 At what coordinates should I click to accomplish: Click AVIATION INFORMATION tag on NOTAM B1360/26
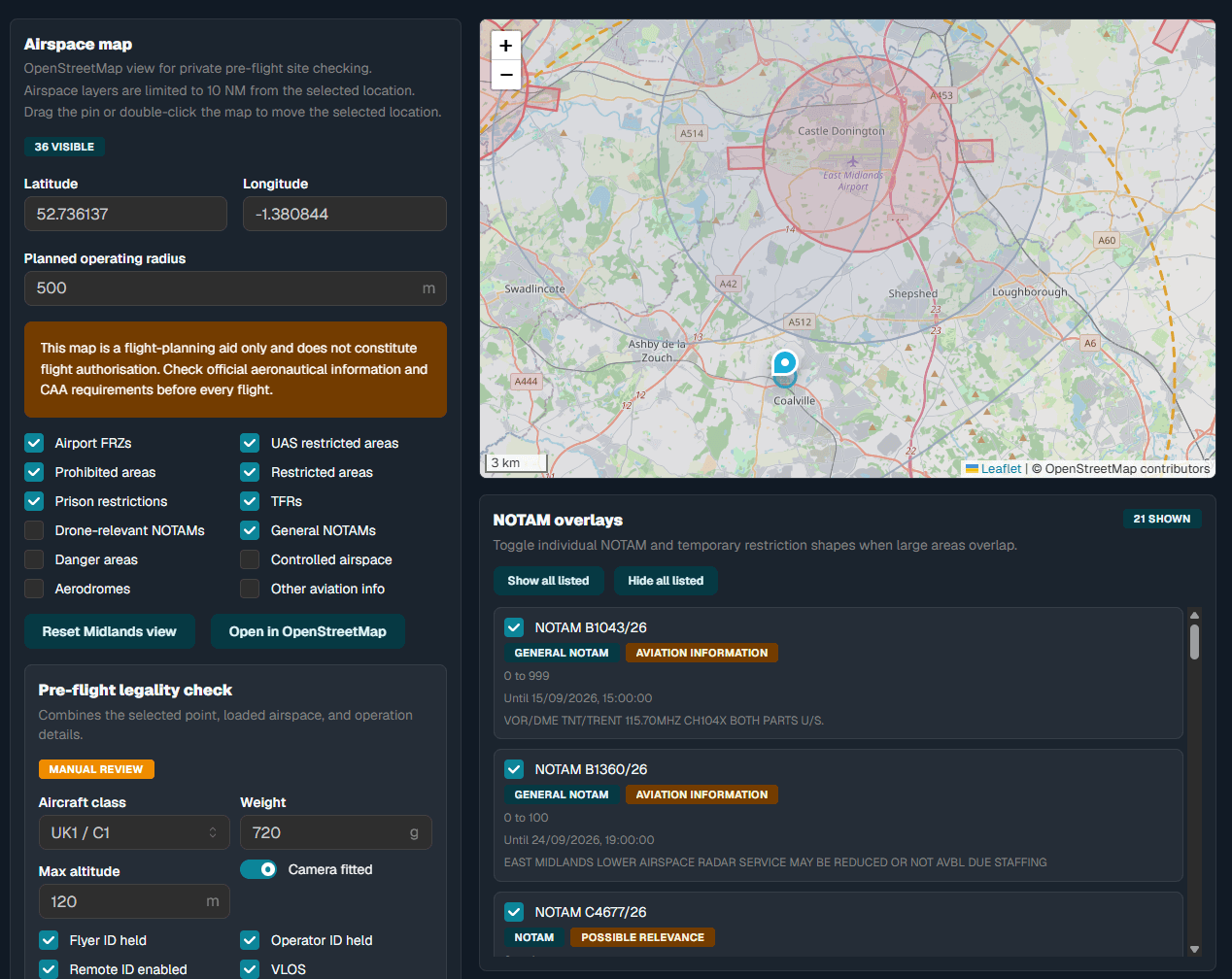pyautogui.click(x=702, y=794)
